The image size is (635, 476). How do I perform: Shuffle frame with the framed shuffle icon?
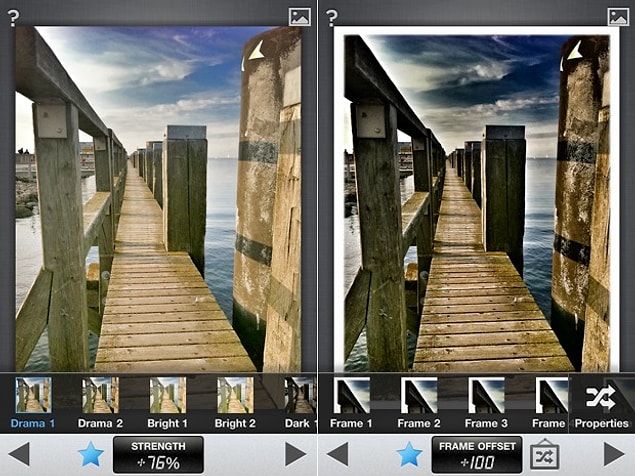[545, 454]
